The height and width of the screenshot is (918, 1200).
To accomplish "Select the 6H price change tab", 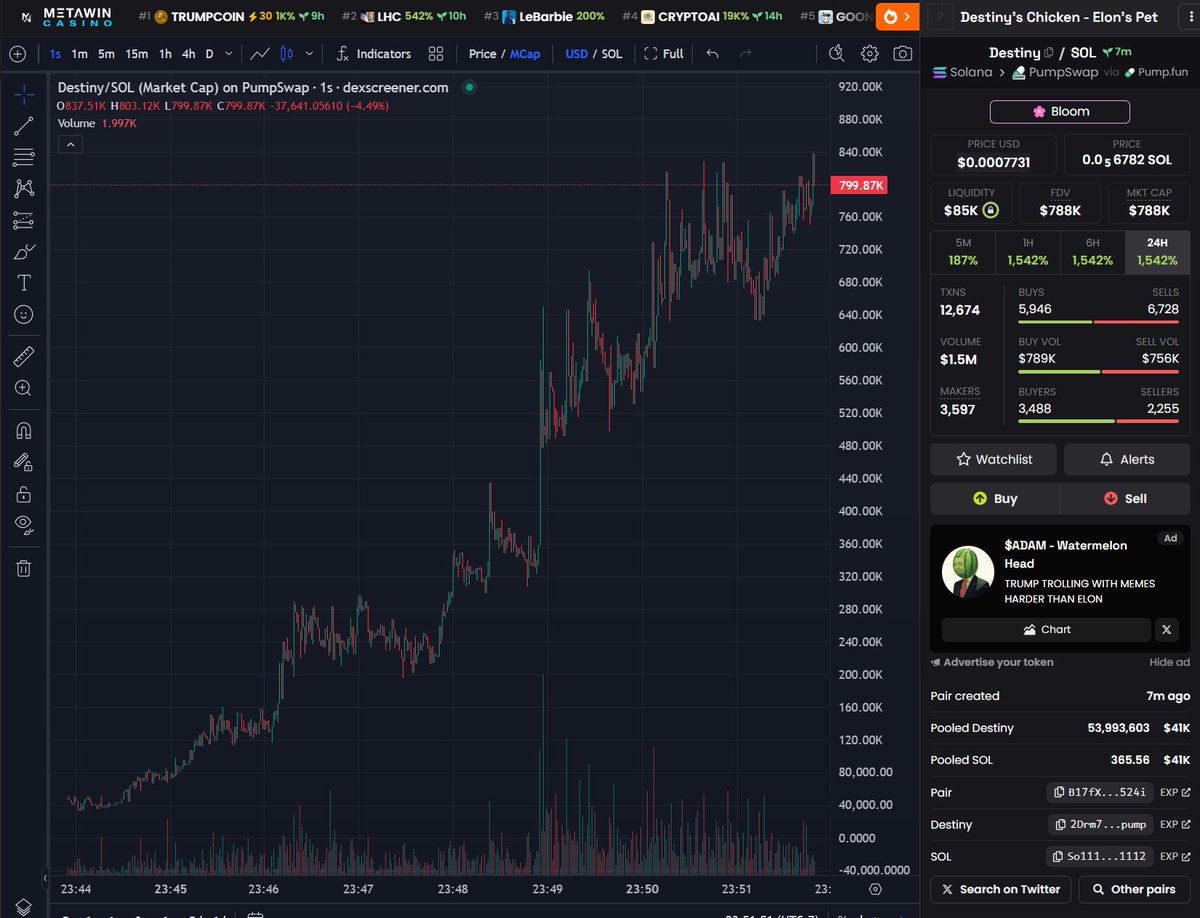I will pos(1093,252).
